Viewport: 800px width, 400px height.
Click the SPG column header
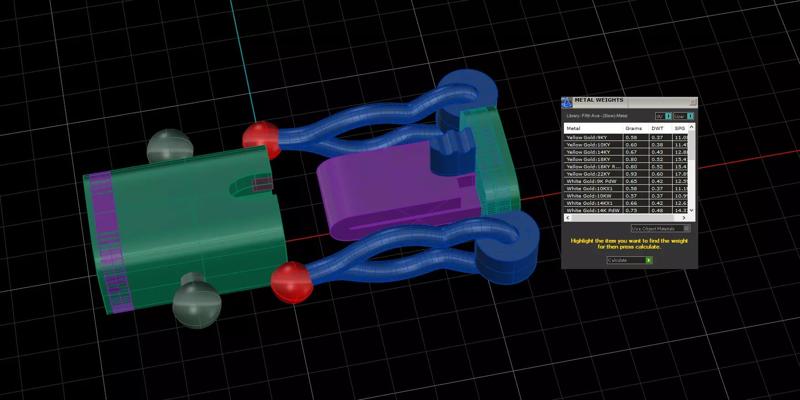click(680, 128)
